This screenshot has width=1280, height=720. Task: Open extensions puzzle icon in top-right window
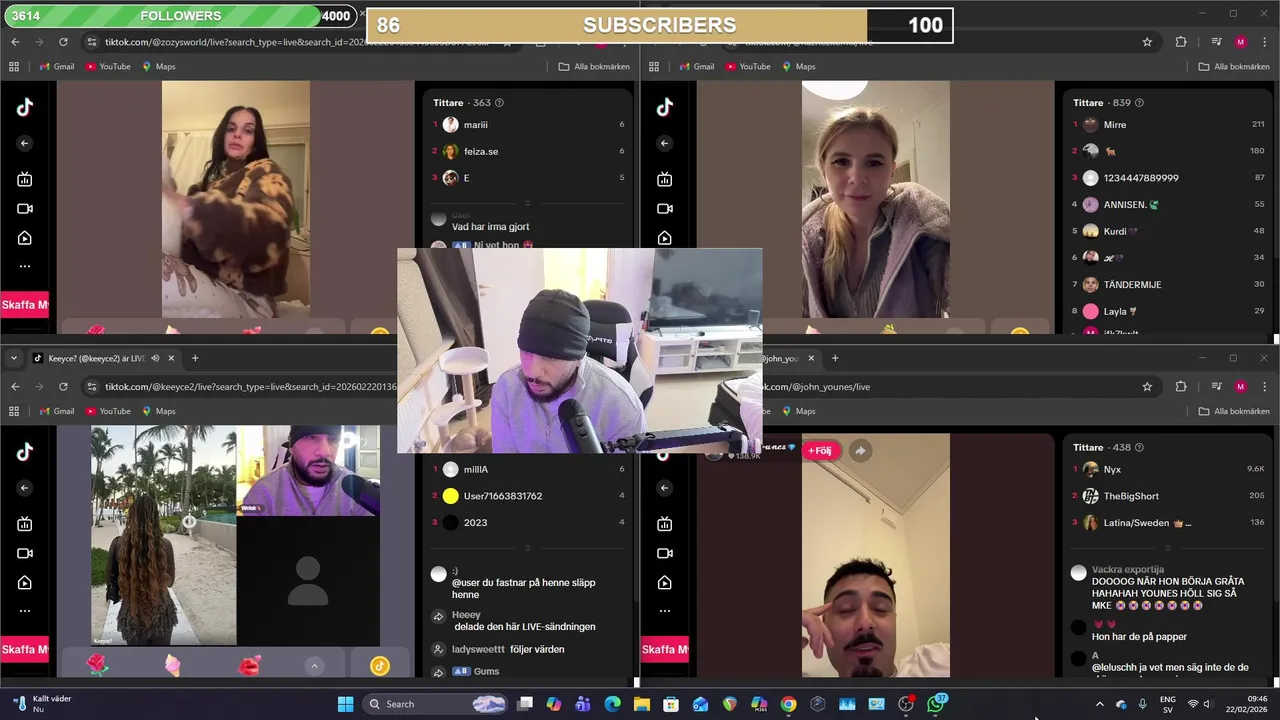coord(1181,42)
